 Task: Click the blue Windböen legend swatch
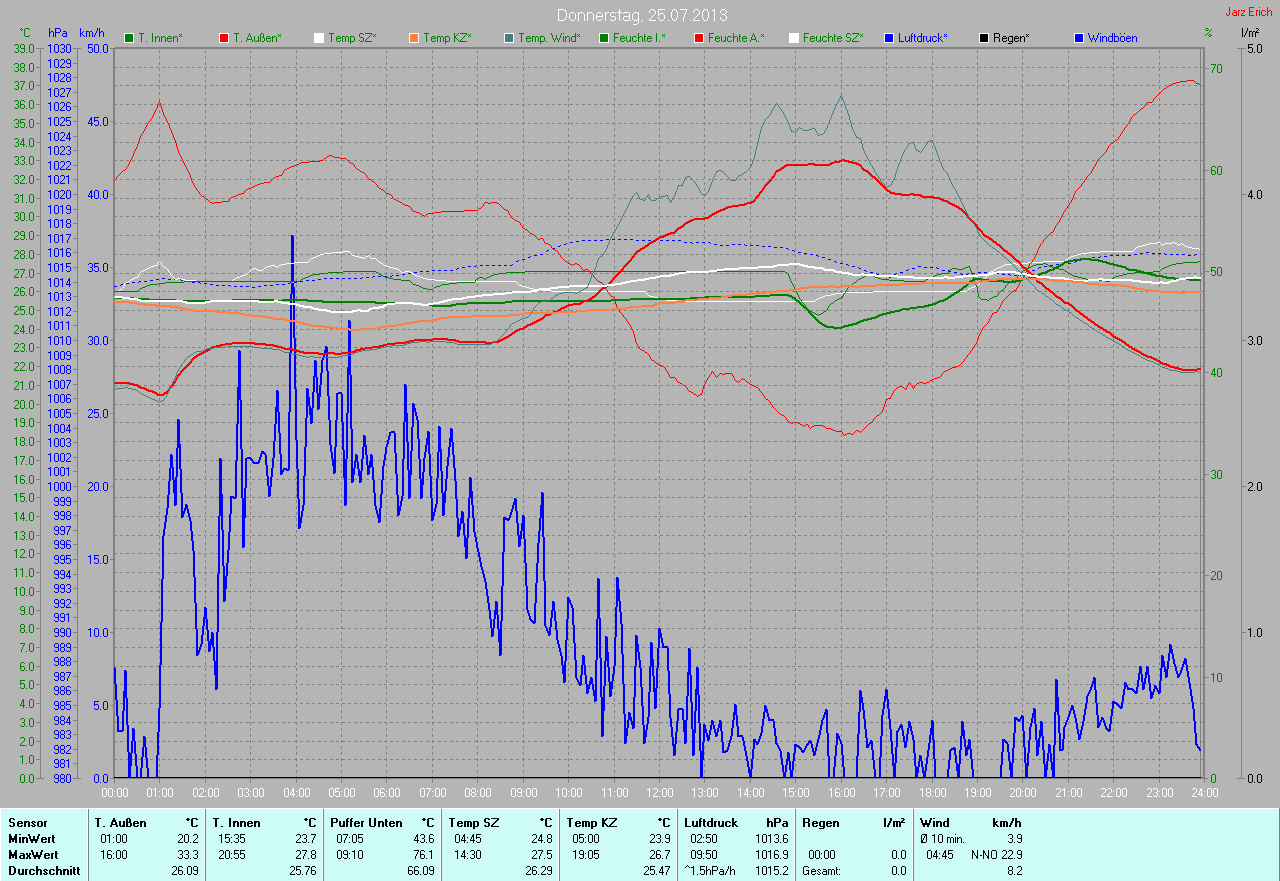click(x=1079, y=38)
